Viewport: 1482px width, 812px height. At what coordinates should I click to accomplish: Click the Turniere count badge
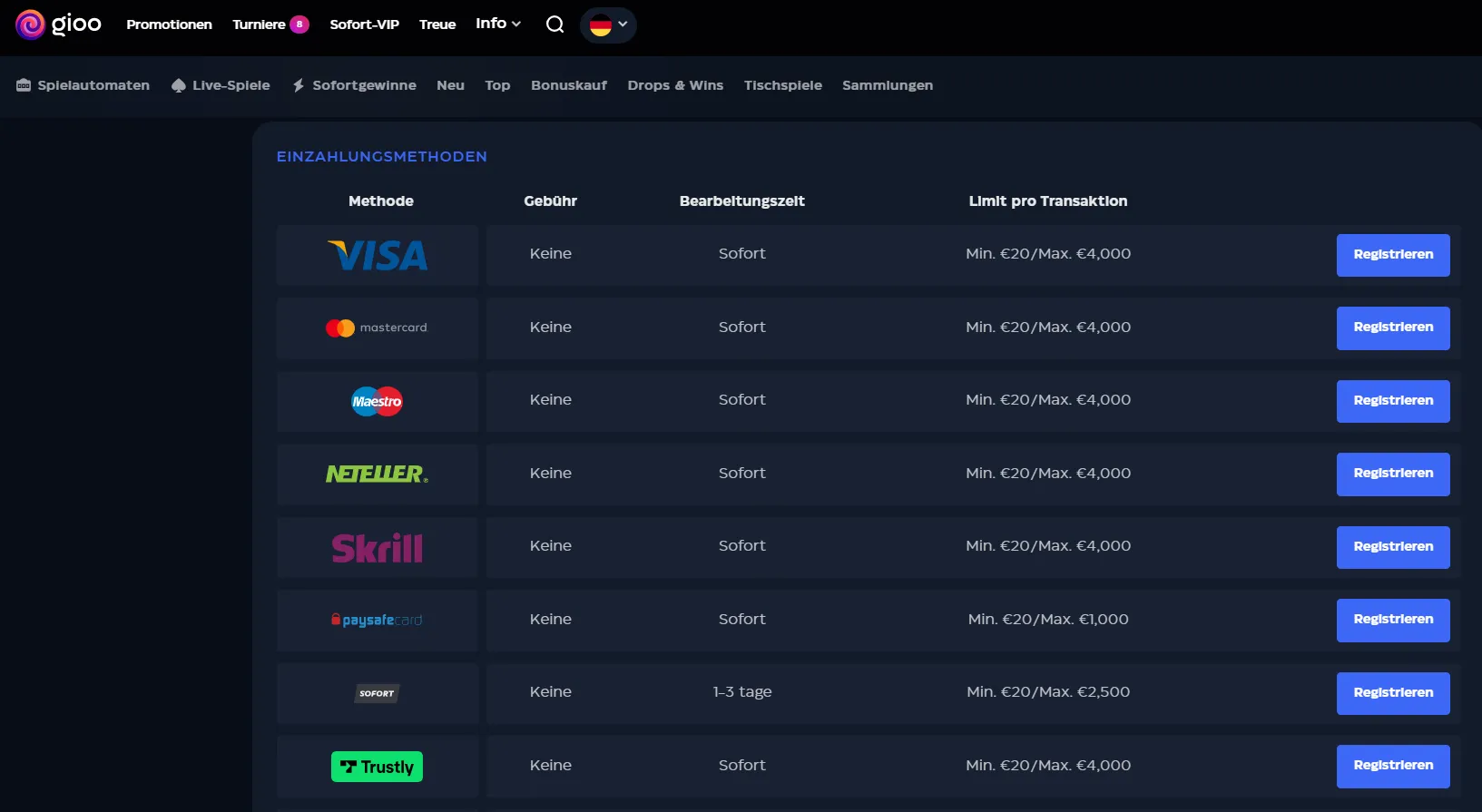299,24
